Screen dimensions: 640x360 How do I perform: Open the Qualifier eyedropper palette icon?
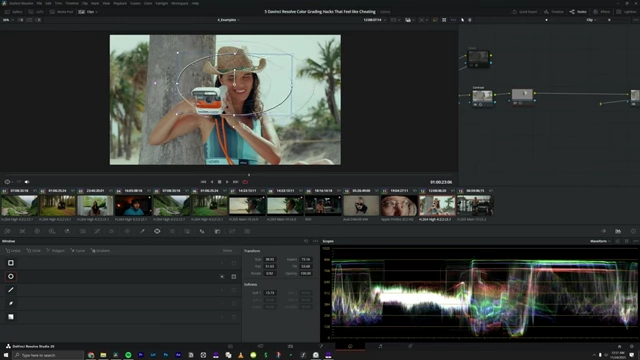pyautogui.click(x=142, y=231)
